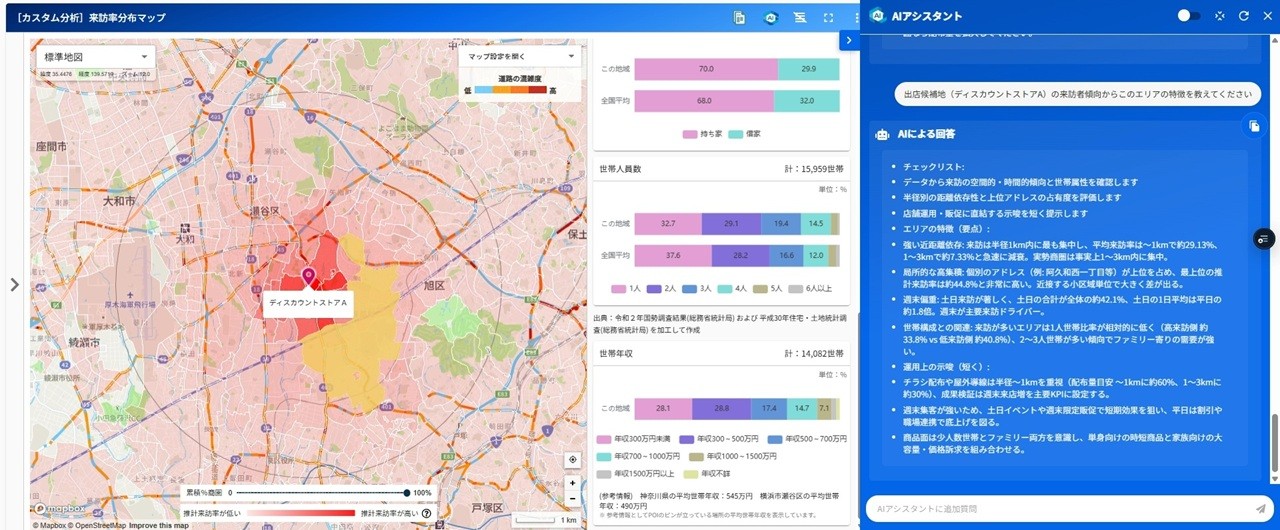Locate current position with map target button

click(572, 460)
